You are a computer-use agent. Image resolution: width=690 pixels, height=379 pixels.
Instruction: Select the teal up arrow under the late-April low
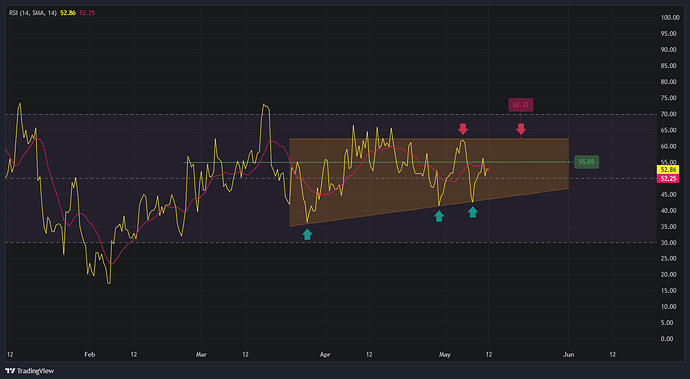[439, 216]
